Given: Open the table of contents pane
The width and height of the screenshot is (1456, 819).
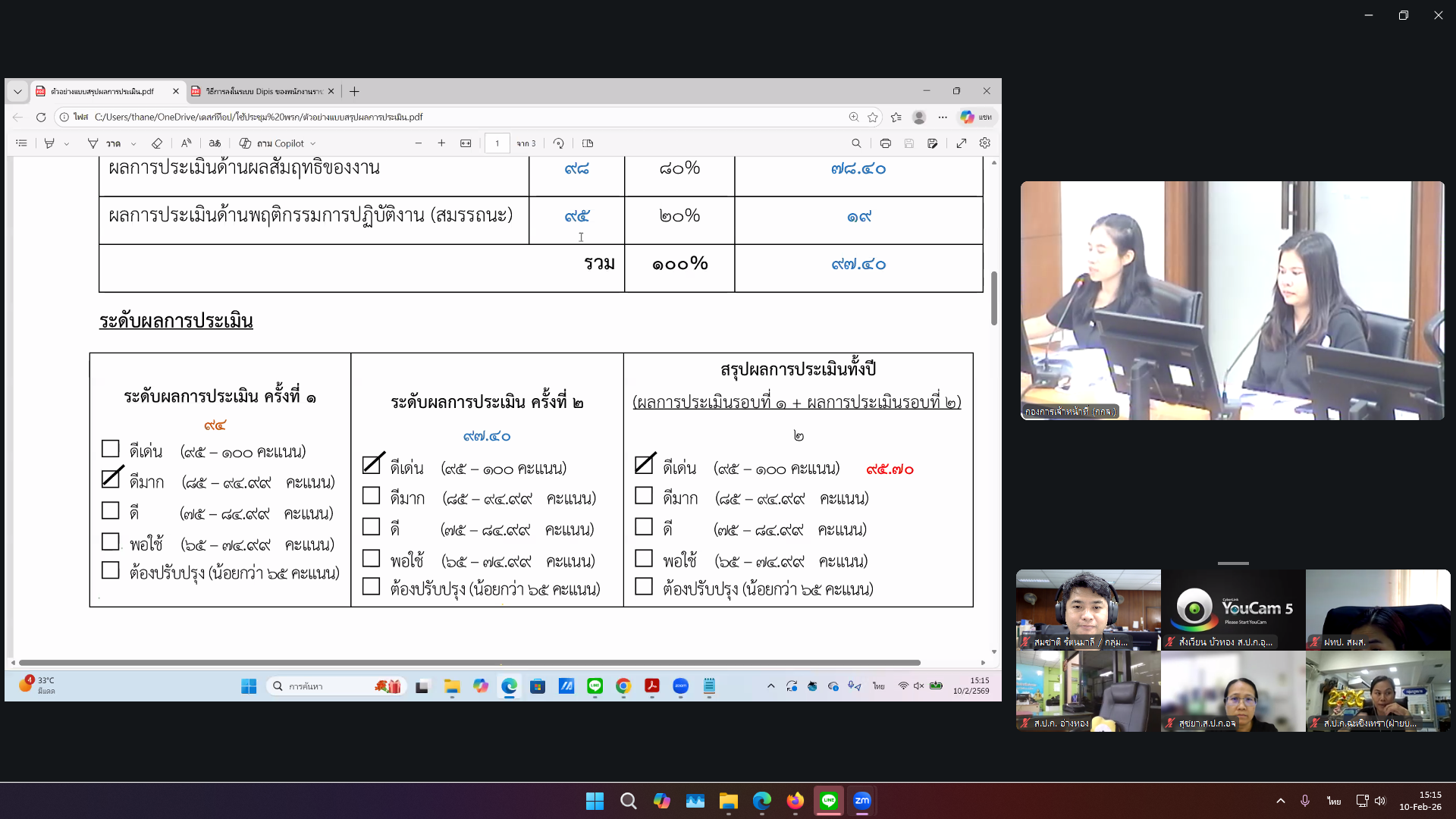Looking at the screenshot, I should 21,143.
